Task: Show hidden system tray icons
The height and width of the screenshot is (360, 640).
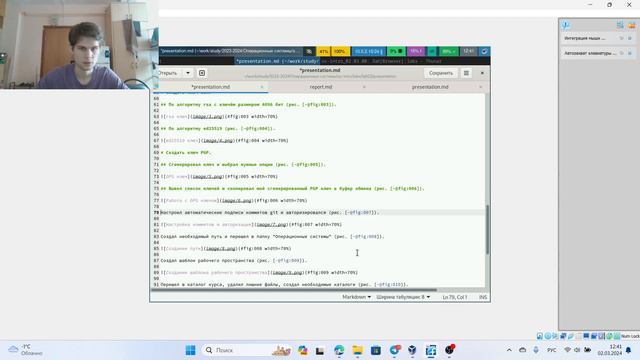Action: tap(509, 350)
